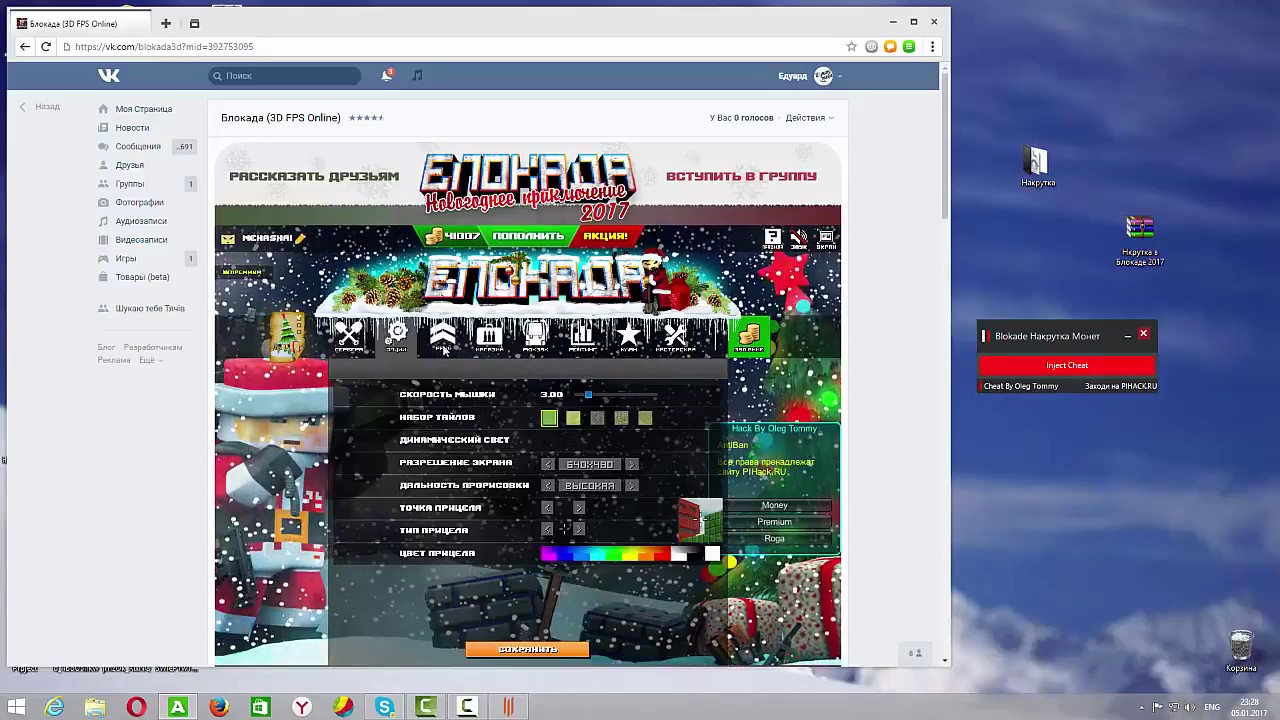This screenshot has width=1280, height=720.
Task: Select the first bright green tile set
Action: click(x=549, y=418)
